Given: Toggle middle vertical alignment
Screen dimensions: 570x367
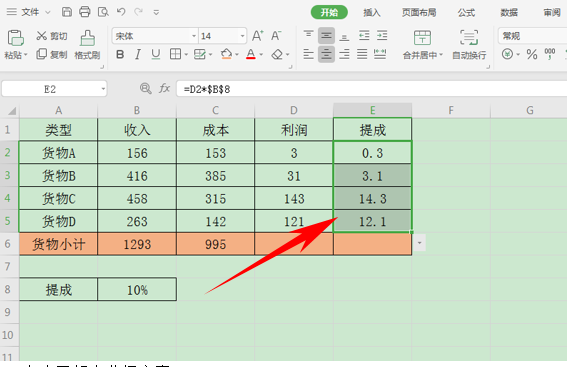Looking at the screenshot, I should coord(326,36).
